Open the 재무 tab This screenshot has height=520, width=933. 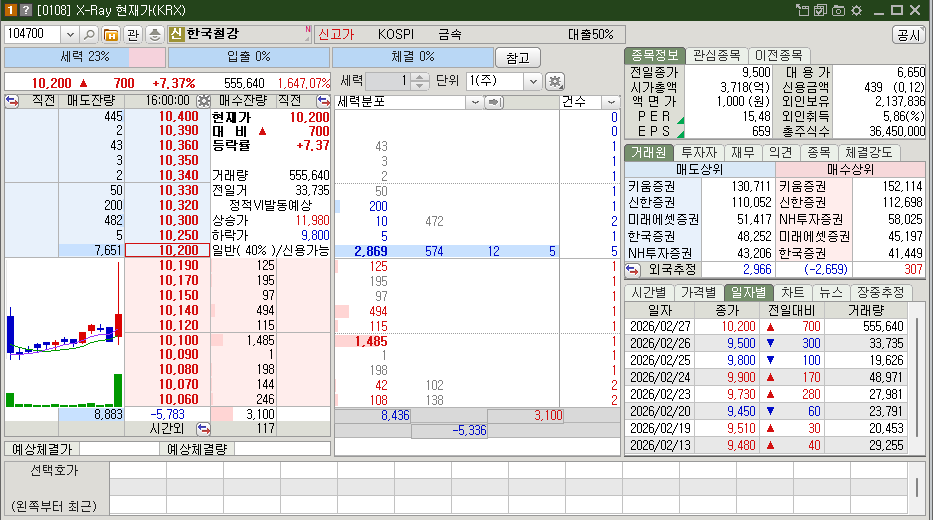tap(742, 152)
